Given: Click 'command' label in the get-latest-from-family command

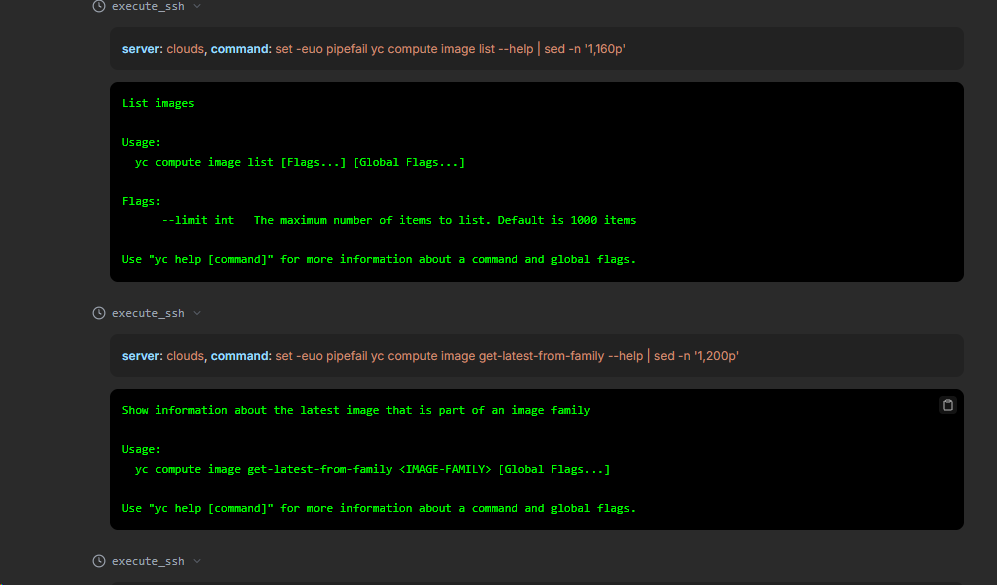Looking at the screenshot, I should tap(240, 356).
